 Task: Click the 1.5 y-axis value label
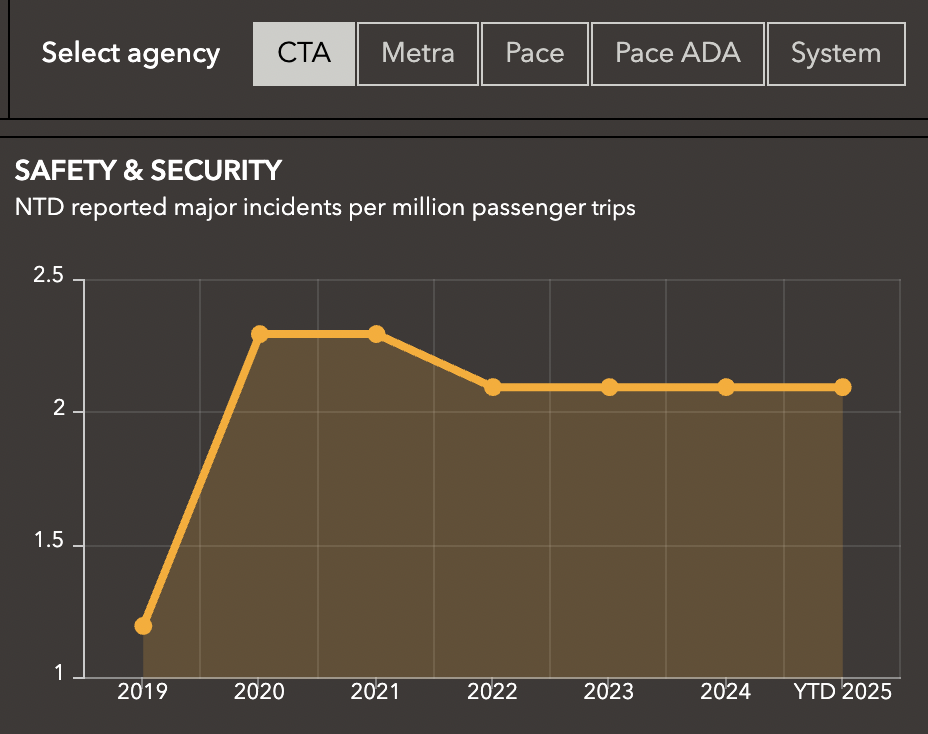tap(49, 543)
